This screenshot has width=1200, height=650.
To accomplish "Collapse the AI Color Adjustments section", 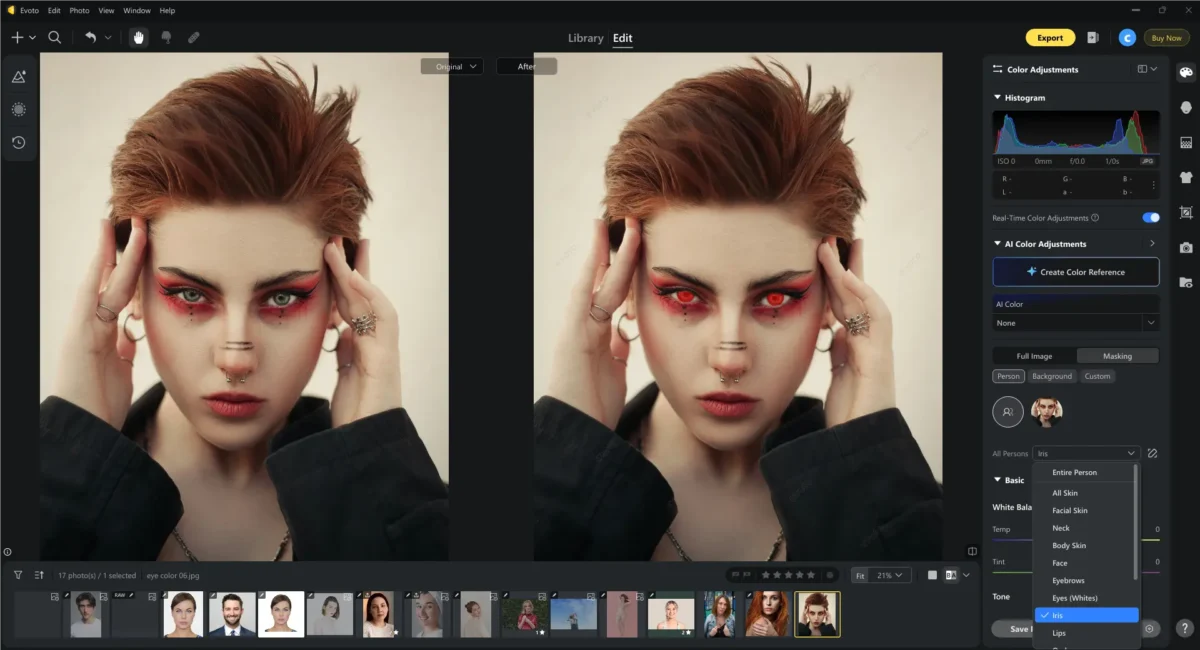I will [997, 244].
